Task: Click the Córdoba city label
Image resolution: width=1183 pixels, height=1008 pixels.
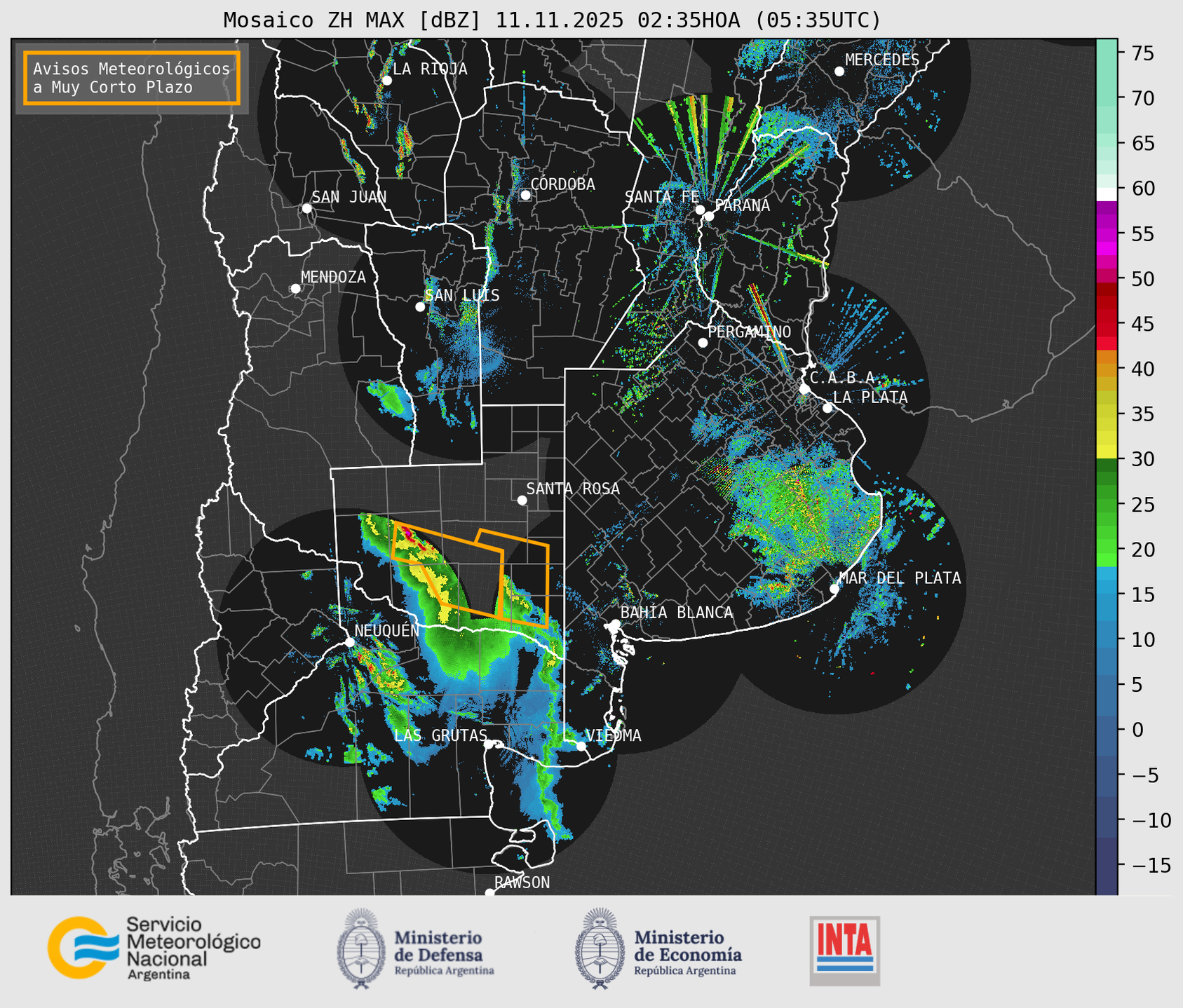Action: point(562,184)
